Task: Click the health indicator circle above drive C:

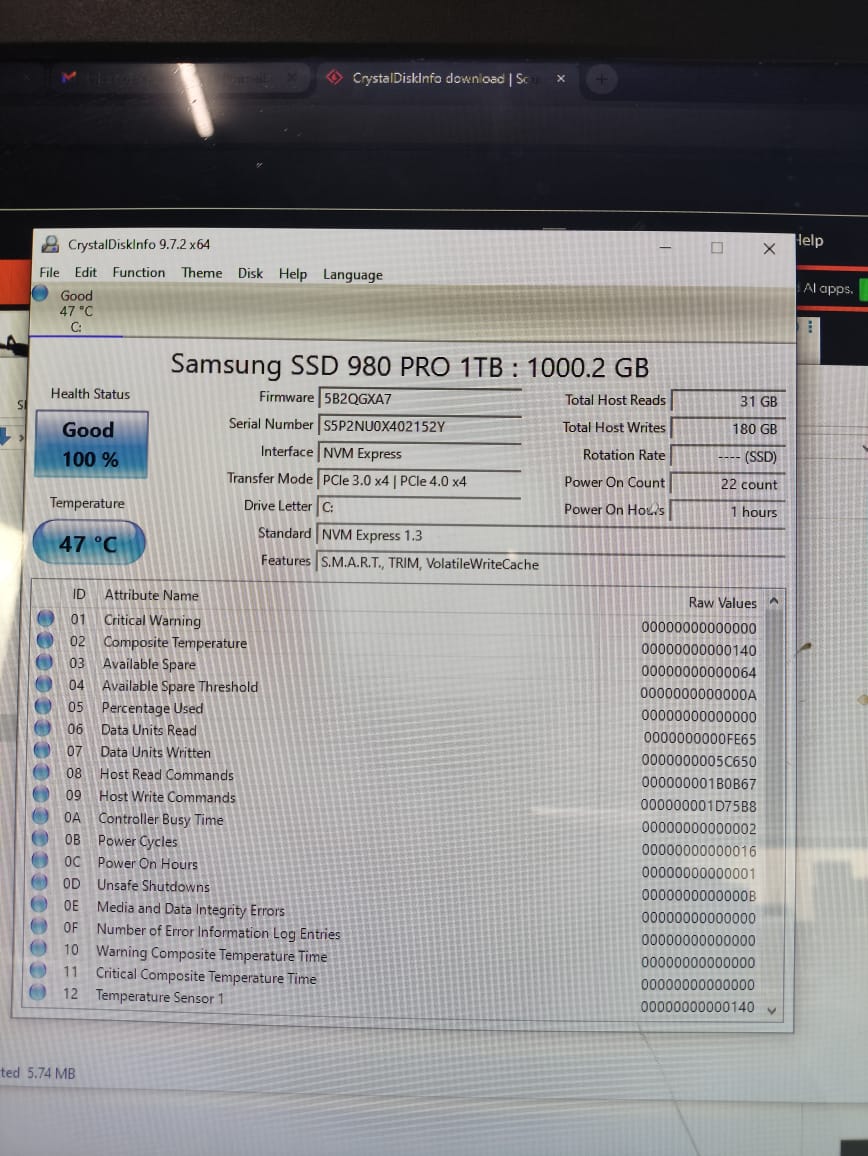Action: [40, 293]
